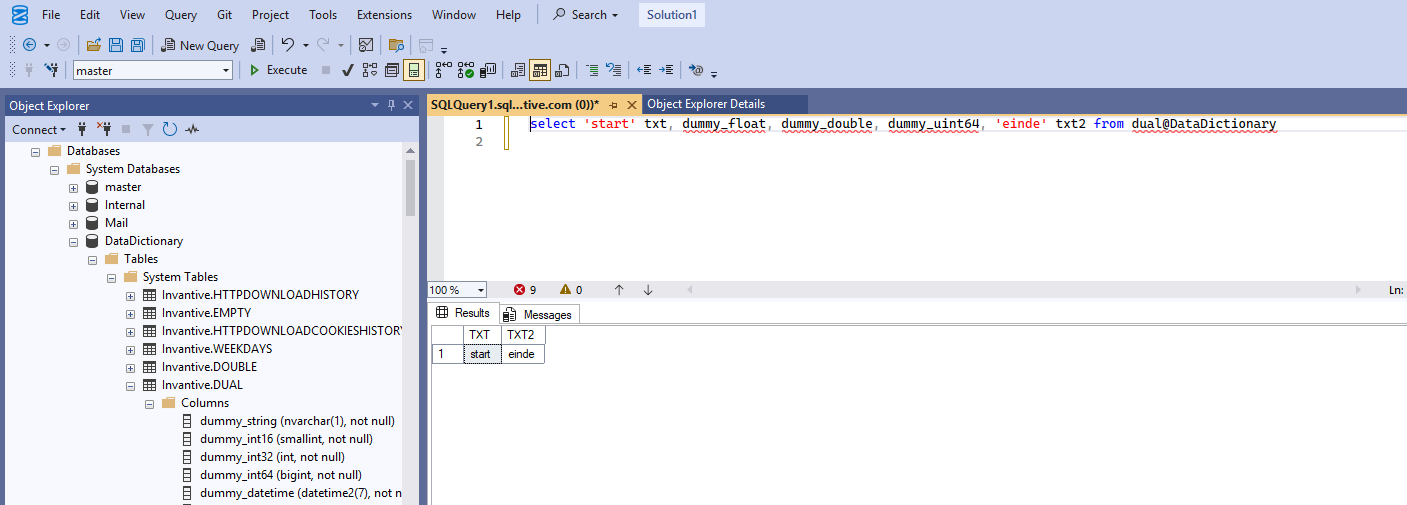Click the Save All icon
Screen dimensions: 1407x505
[137, 45]
